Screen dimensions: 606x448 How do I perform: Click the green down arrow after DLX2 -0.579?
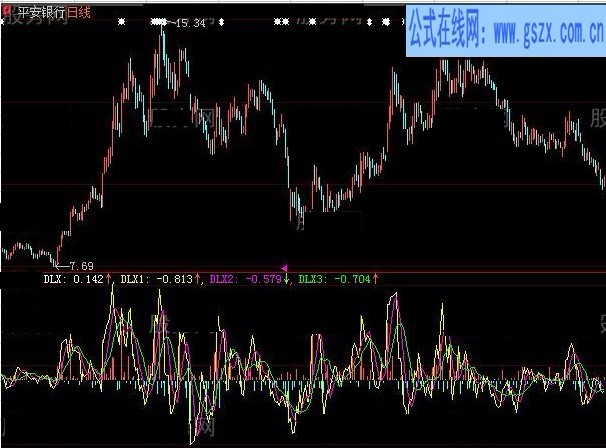tap(286, 279)
